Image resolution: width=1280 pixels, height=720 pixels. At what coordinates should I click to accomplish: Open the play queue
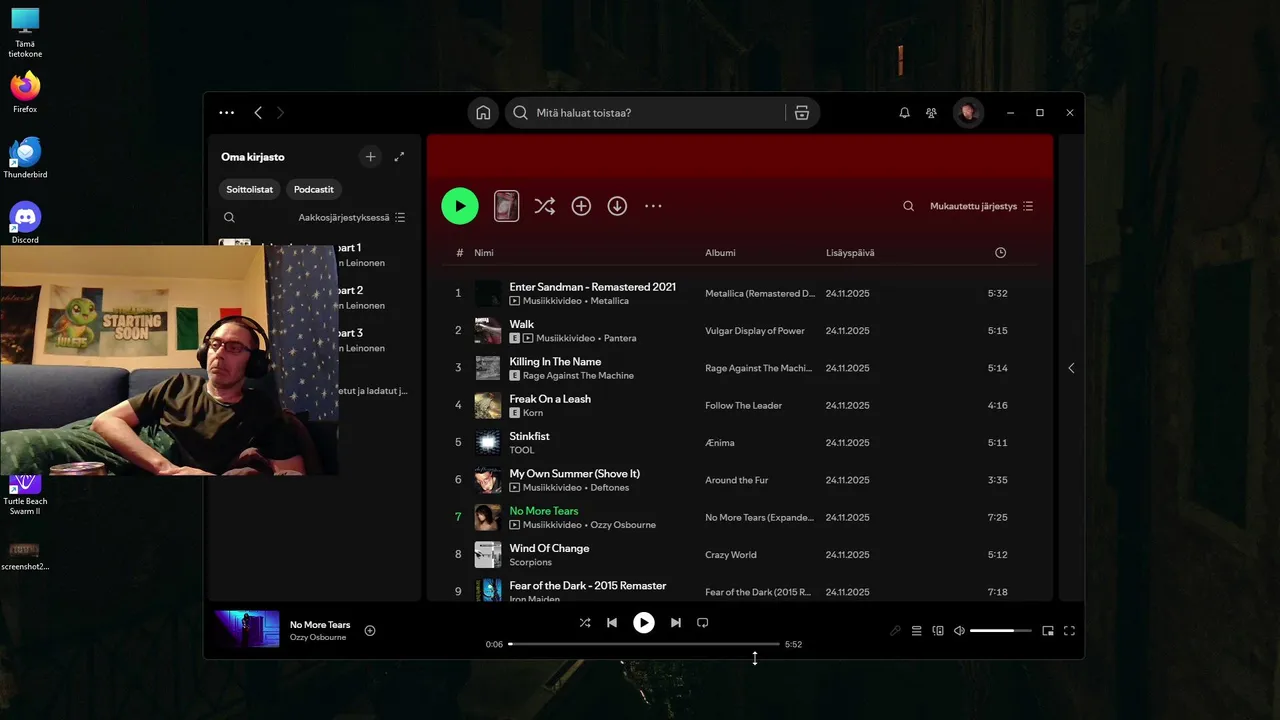pyautogui.click(x=916, y=631)
